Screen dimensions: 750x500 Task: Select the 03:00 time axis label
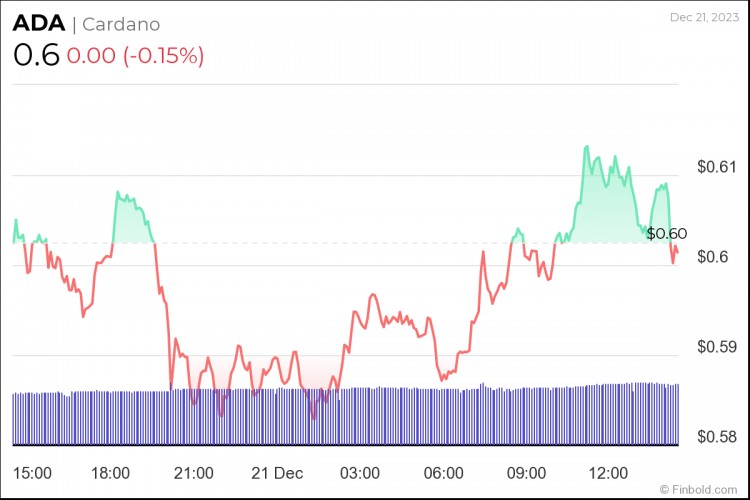tap(360, 472)
